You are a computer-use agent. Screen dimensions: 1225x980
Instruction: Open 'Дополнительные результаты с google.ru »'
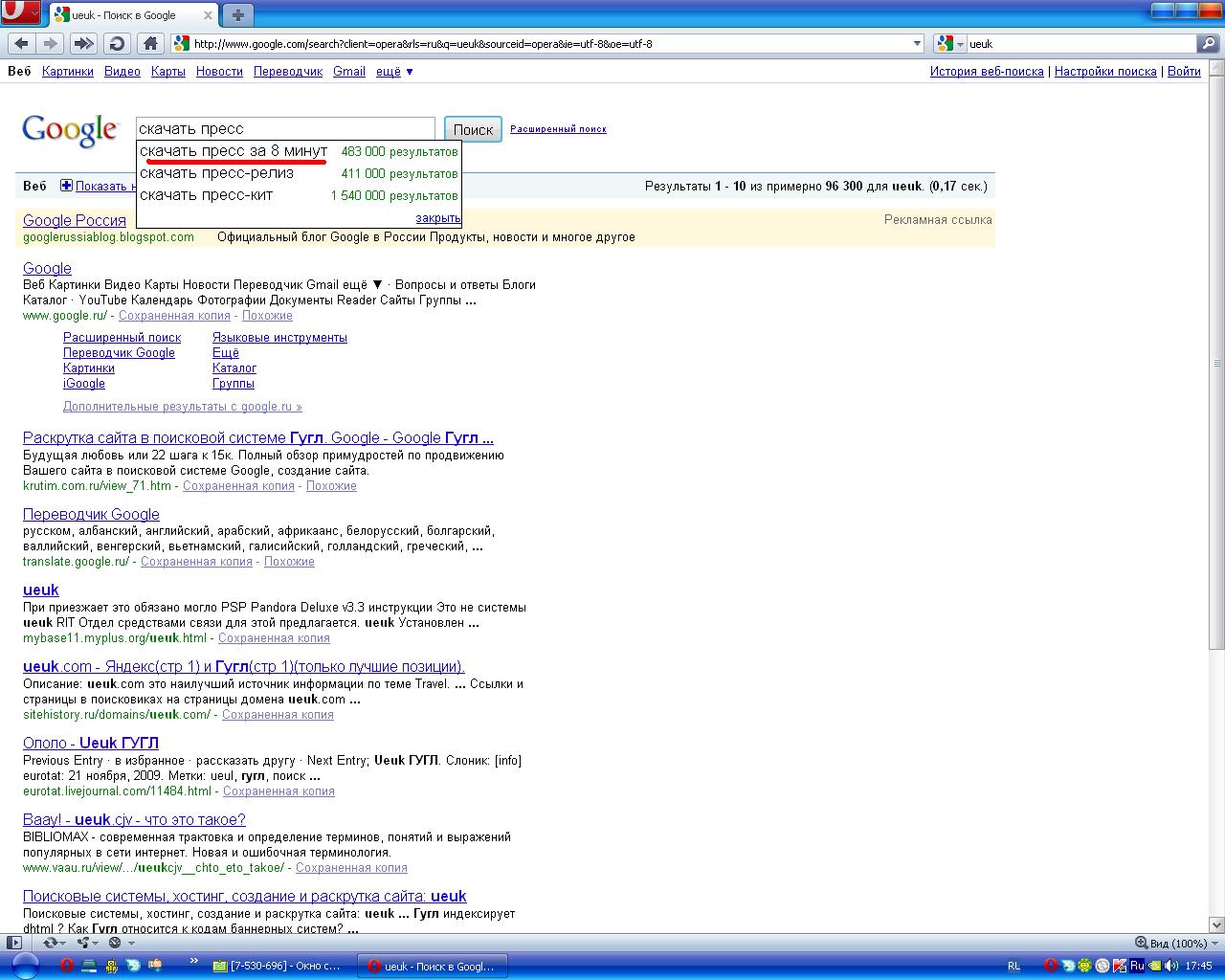click(x=183, y=407)
